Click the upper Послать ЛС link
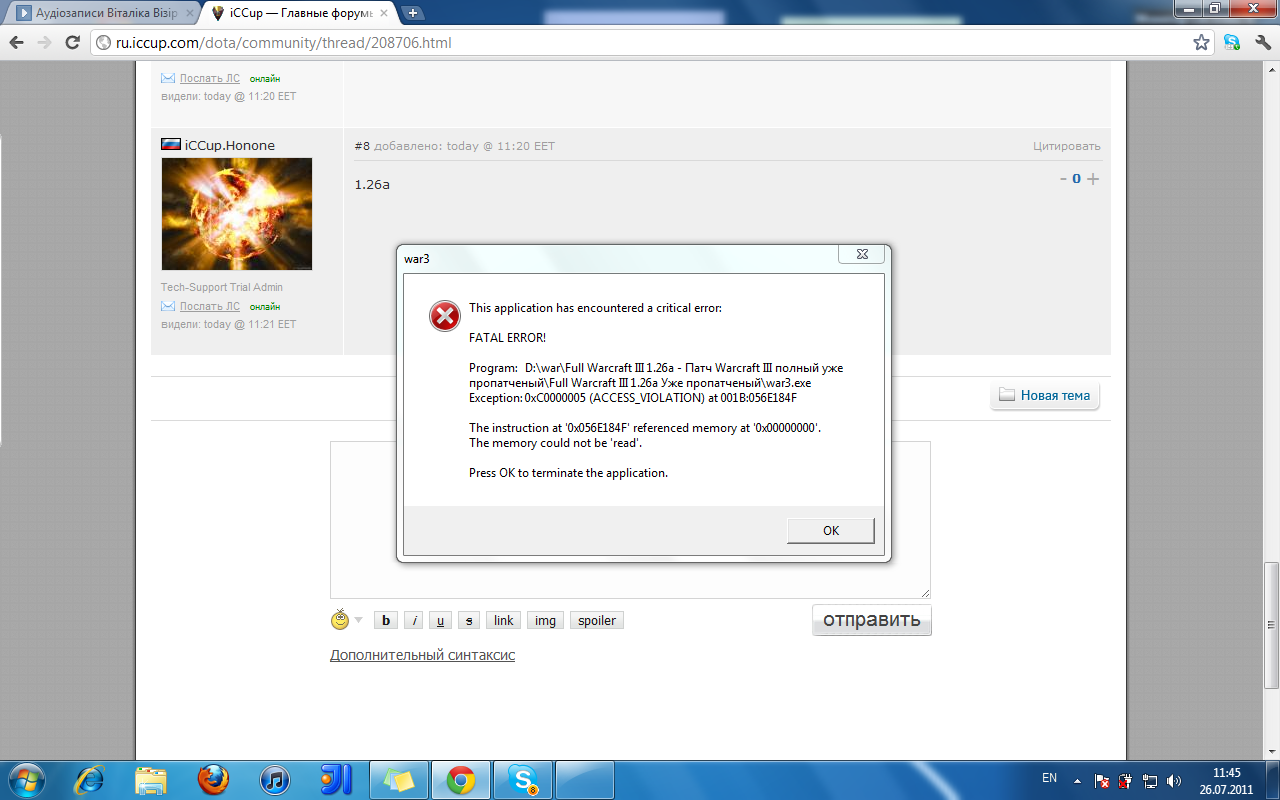Screen dimensions: 1280x800 tap(209, 78)
